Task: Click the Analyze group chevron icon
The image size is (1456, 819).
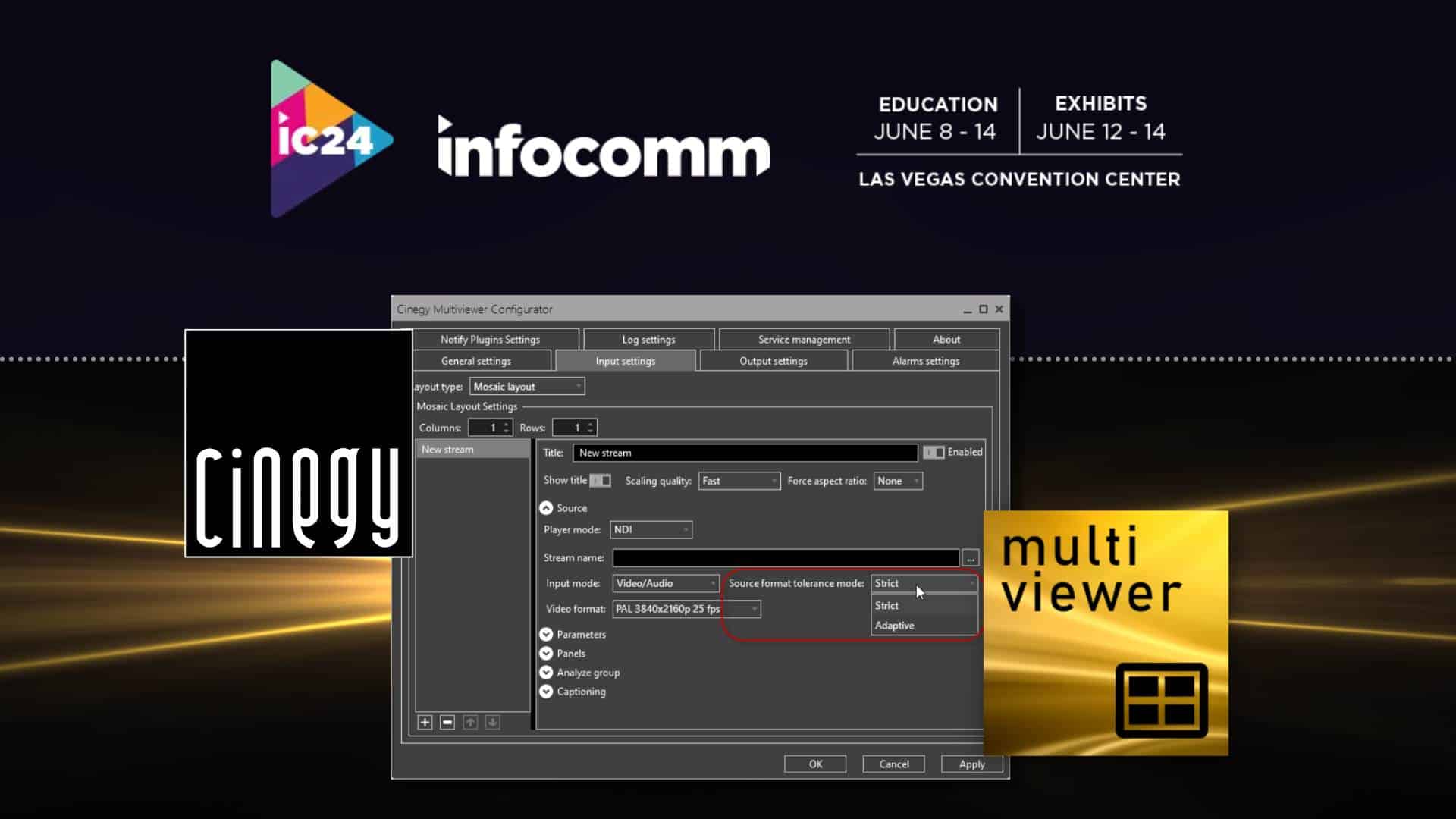Action: [547, 672]
